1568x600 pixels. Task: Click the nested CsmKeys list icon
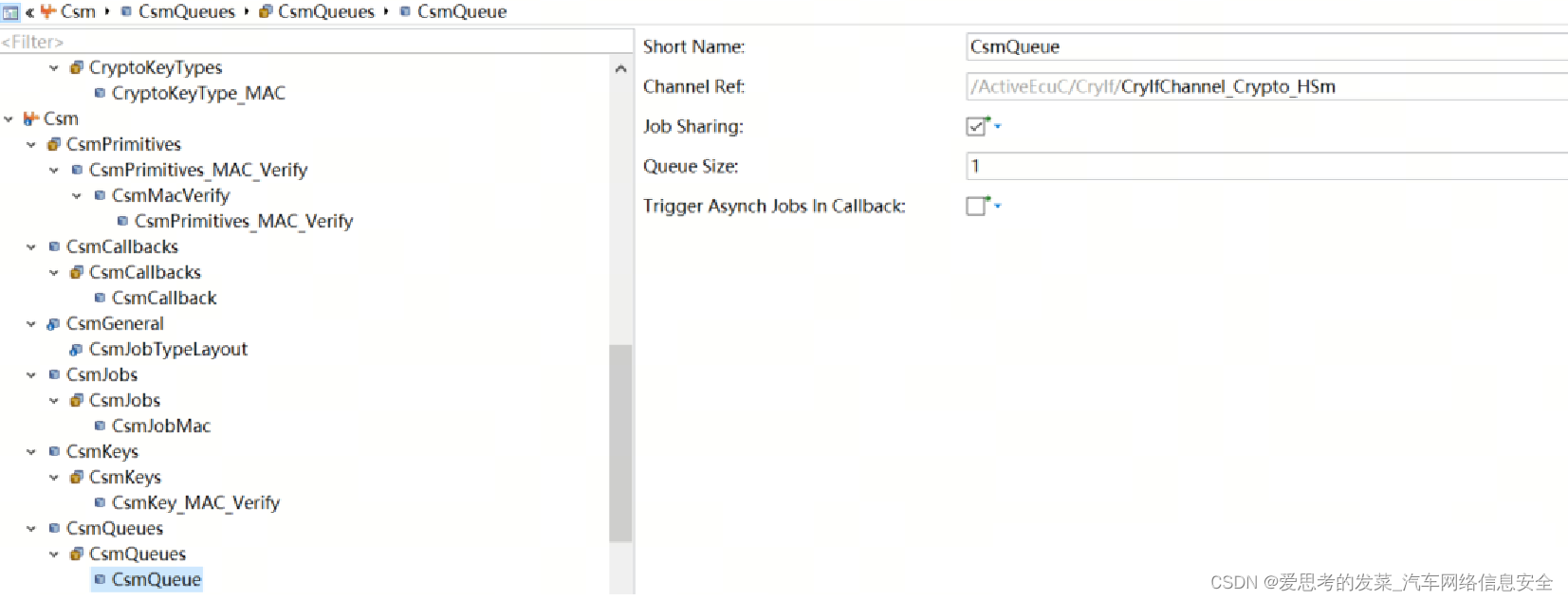point(77,477)
